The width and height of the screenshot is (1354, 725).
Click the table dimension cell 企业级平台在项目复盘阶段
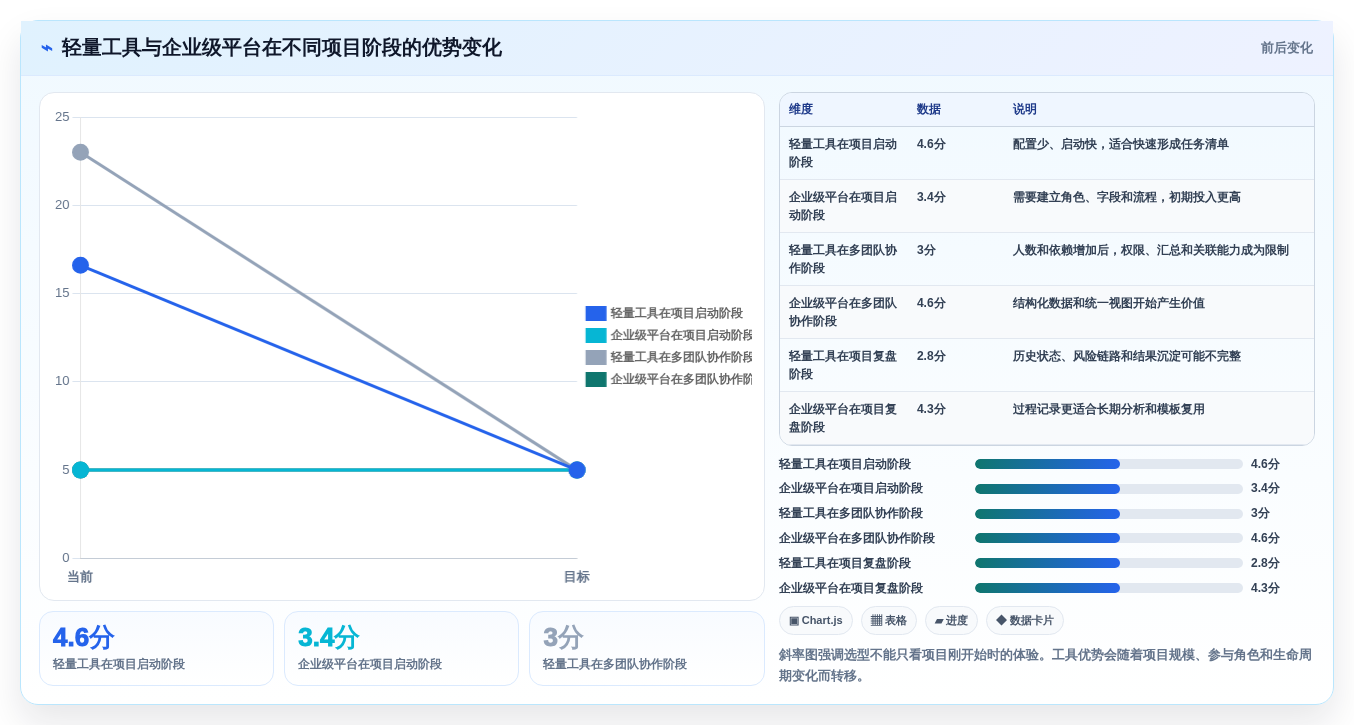click(x=843, y=418)
